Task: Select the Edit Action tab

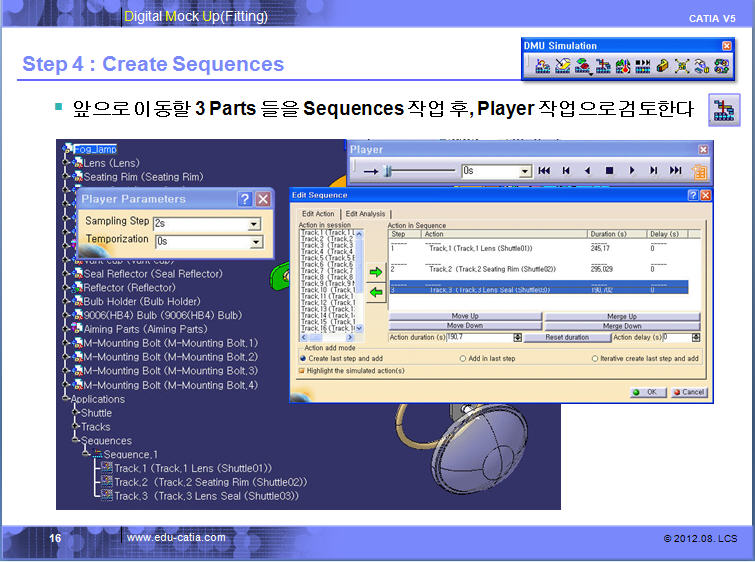Action: coord(318,214)
